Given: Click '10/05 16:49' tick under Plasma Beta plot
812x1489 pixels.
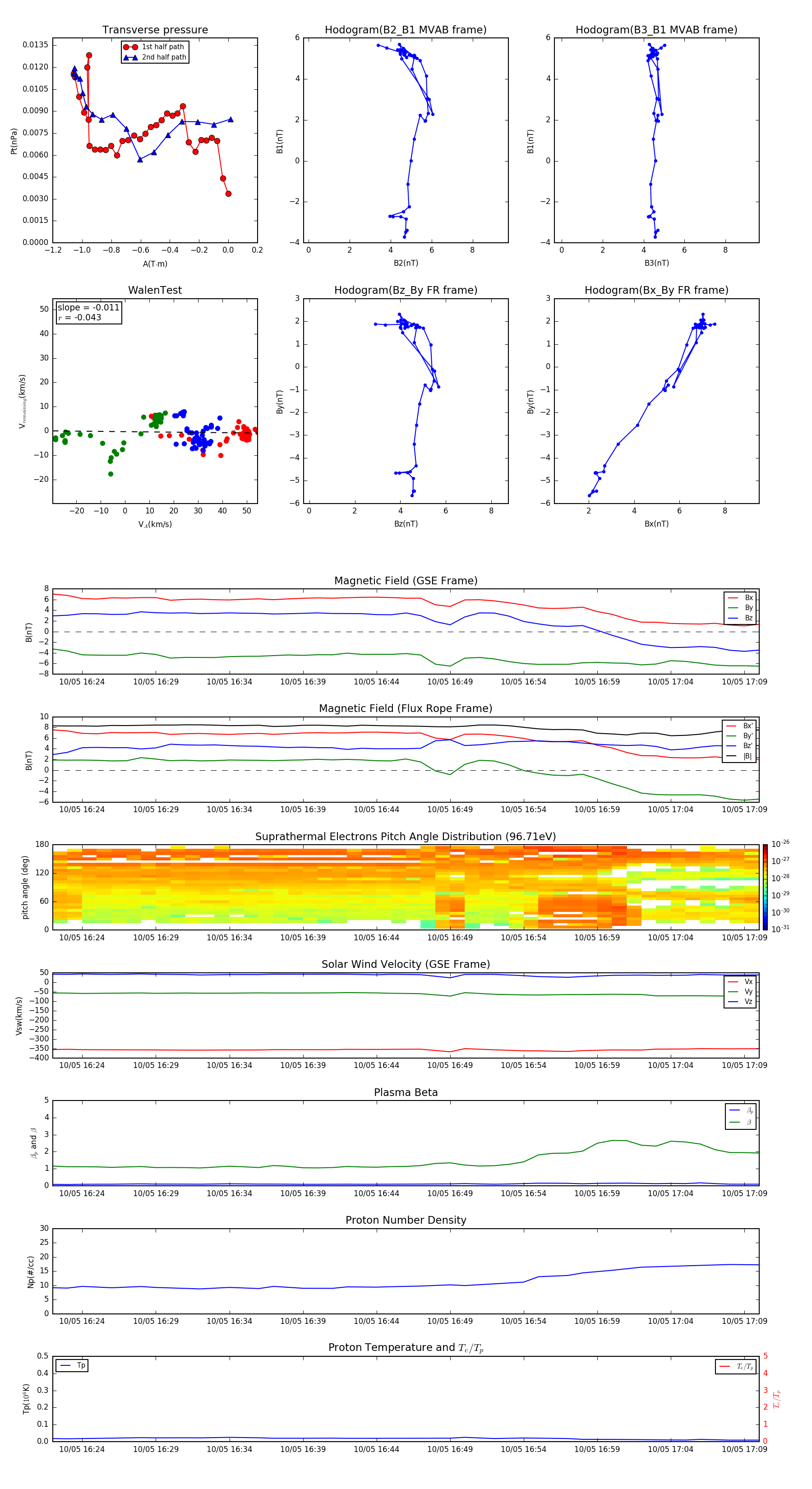Looking at the screenshot, I should 450,1193.
